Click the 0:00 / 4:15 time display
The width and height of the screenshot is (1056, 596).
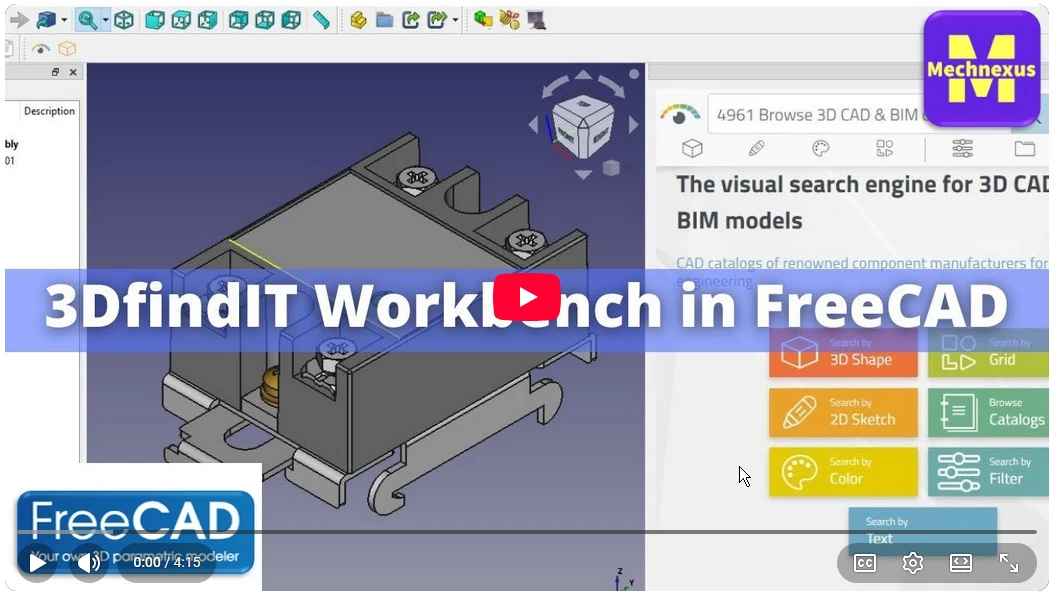[x=166, y=562]
